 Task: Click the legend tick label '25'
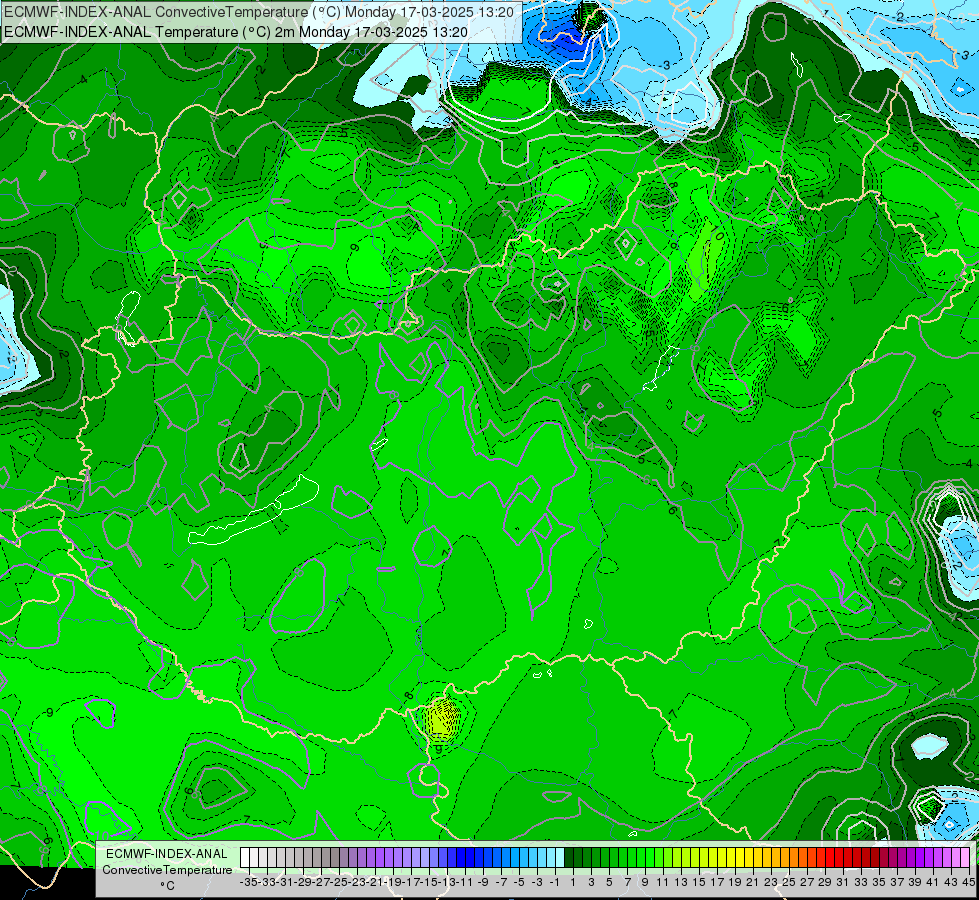click(789, 882)
